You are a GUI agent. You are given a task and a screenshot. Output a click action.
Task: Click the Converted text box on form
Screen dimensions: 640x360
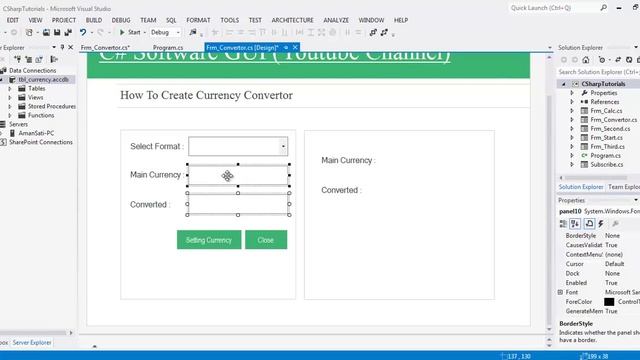point(238,204)
